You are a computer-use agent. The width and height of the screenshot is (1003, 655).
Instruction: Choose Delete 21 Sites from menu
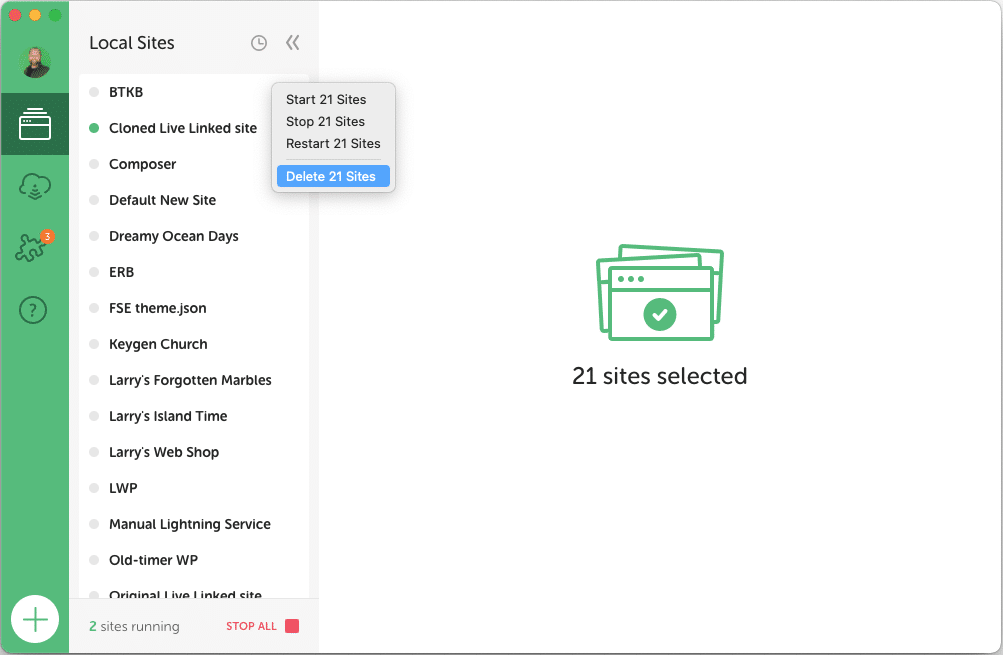[332, 176]
